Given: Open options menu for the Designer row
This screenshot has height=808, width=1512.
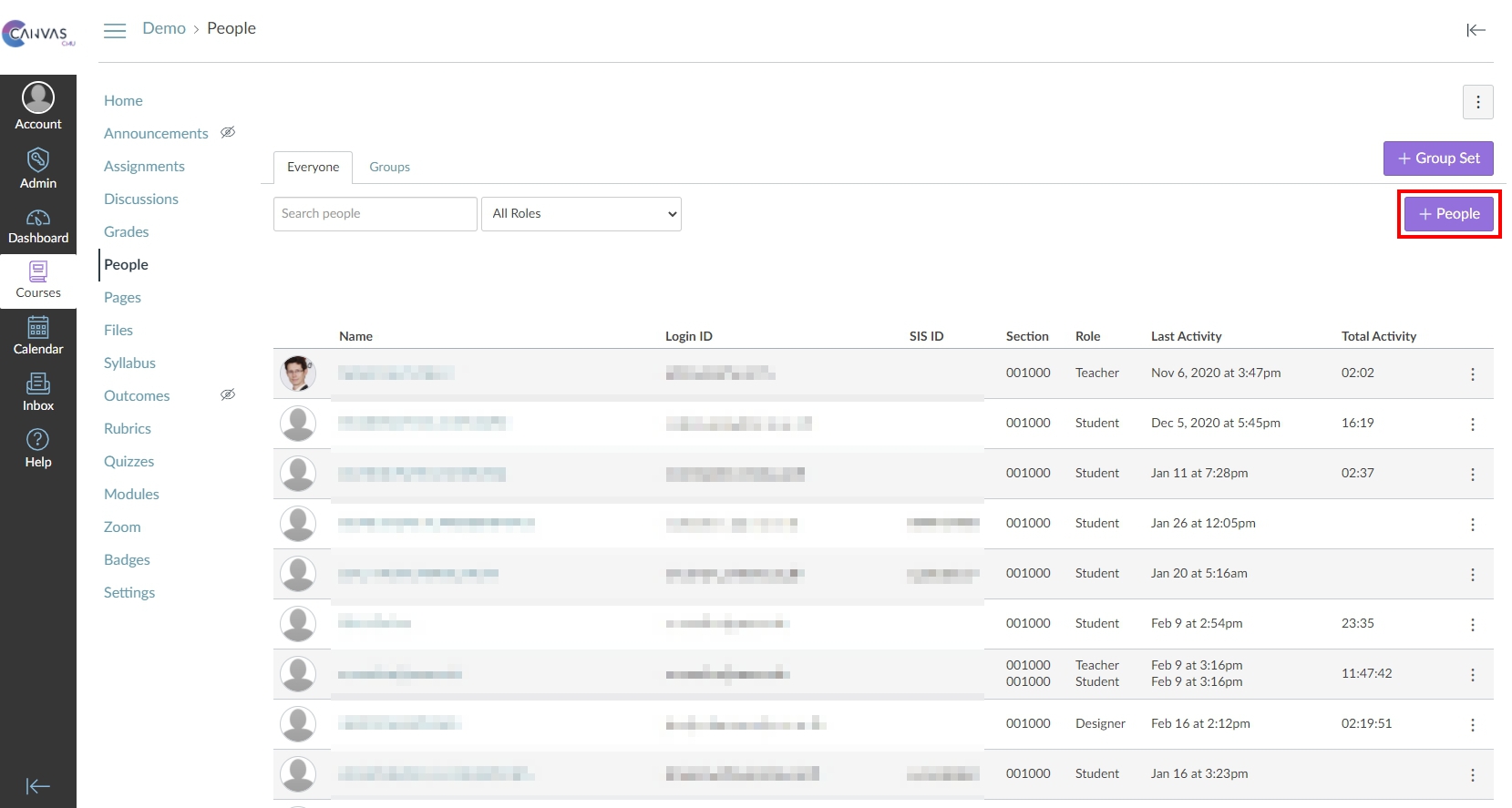Looking at the screenshot, I should (1472, 725).
